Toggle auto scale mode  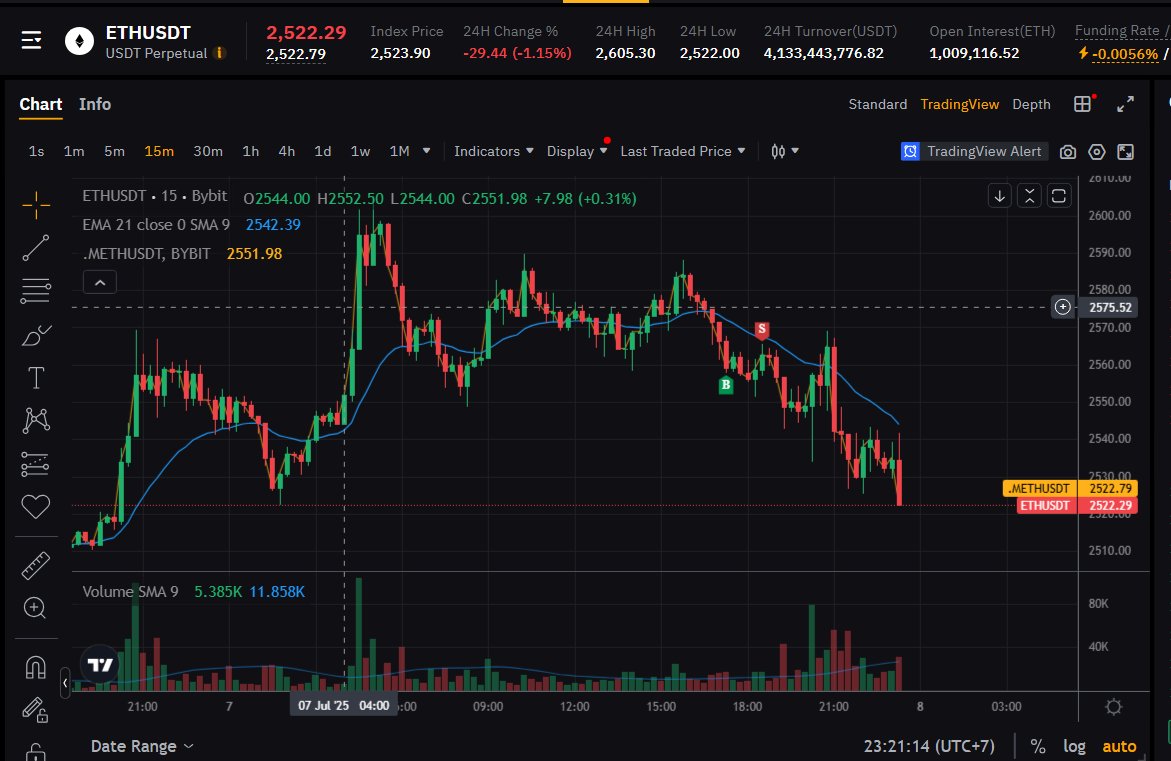[x=1119, y=746]
